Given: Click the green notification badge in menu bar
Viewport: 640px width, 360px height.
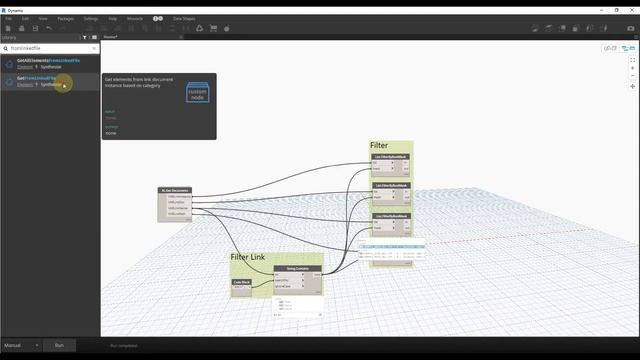Looking at the screenshot, I should click(158, 19).
